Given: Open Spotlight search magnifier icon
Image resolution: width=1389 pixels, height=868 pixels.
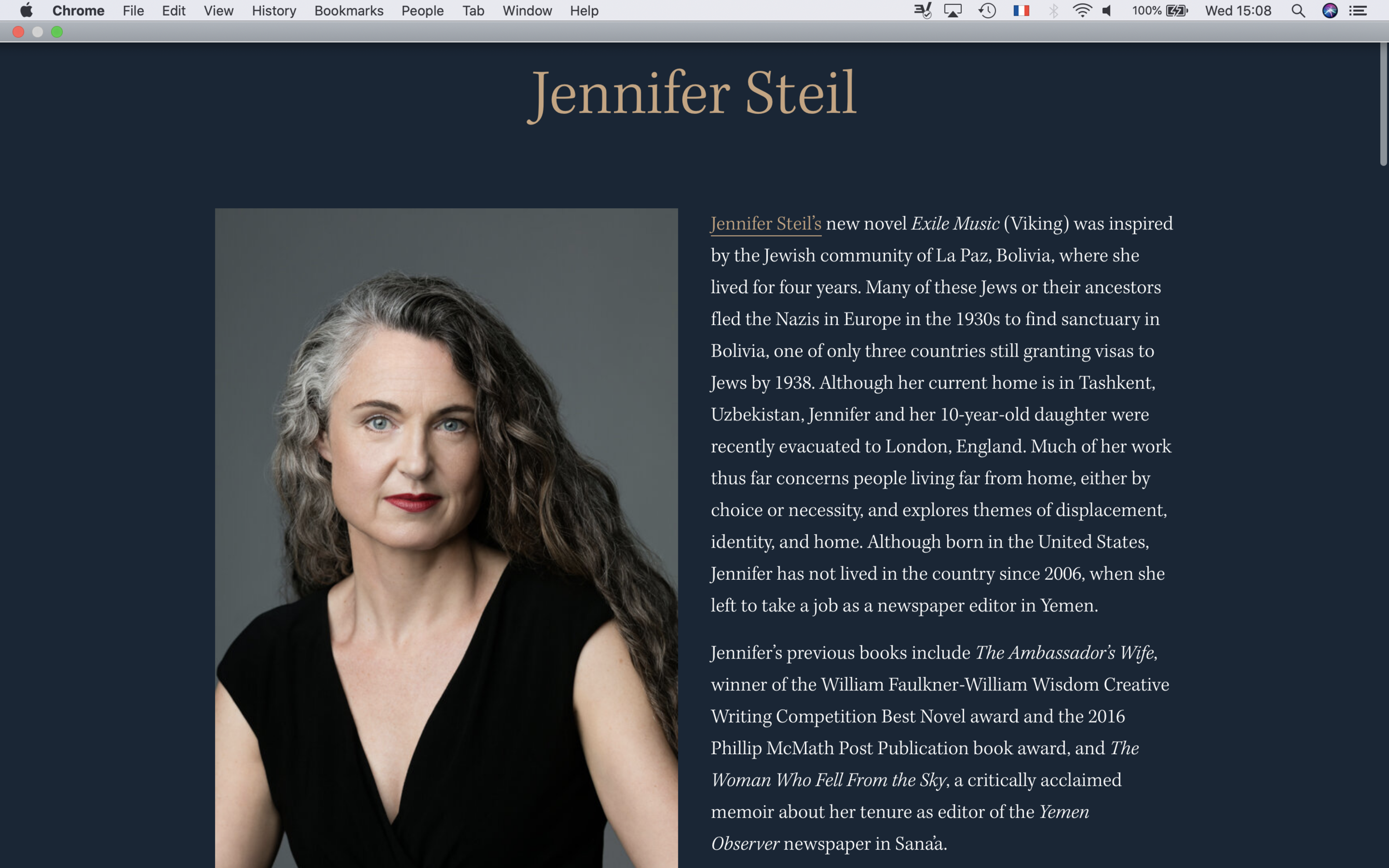Looking at the screenshot, I should click(1298, 11).
